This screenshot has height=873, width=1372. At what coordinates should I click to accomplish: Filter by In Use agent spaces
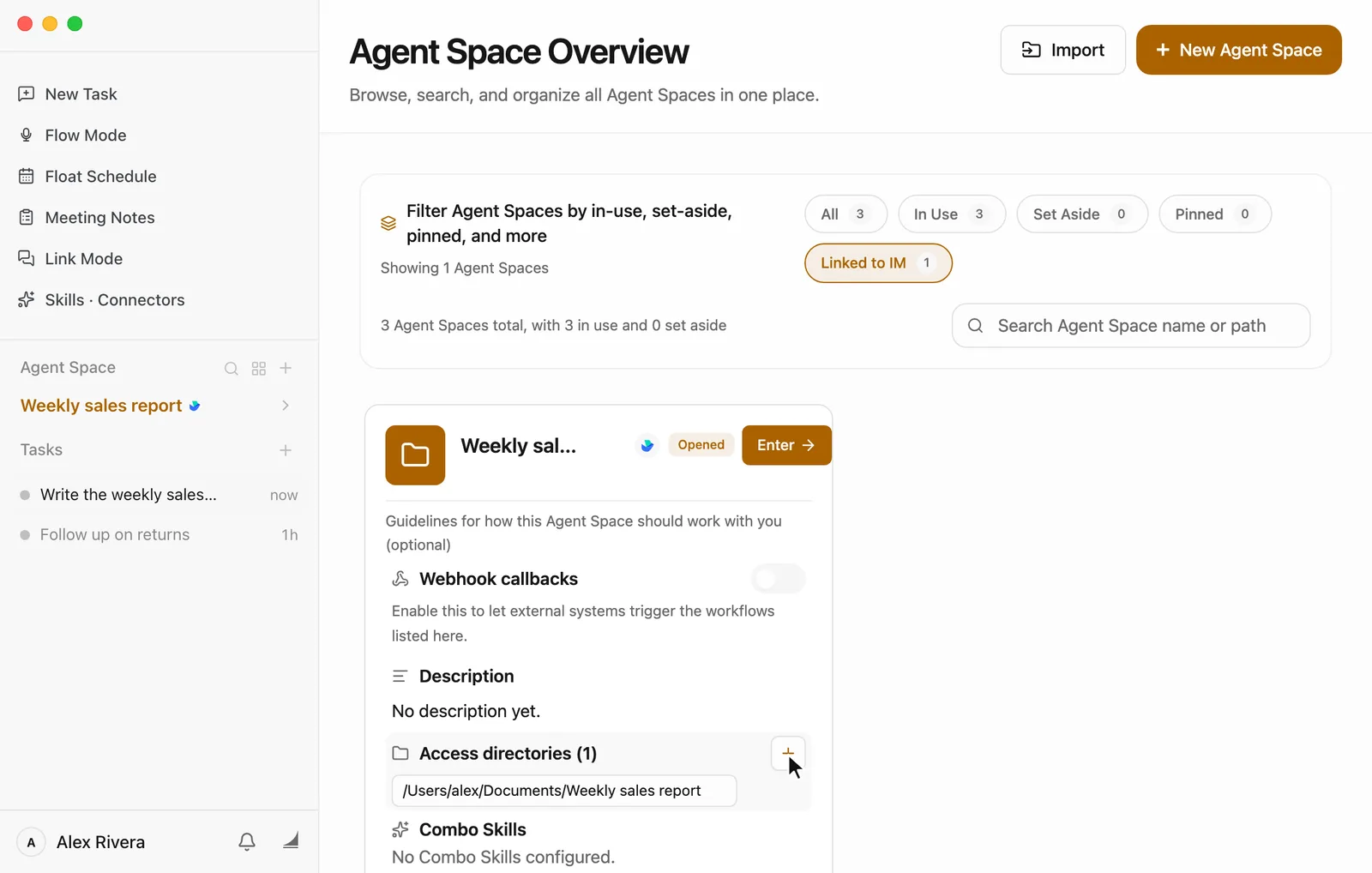[951, 214]
